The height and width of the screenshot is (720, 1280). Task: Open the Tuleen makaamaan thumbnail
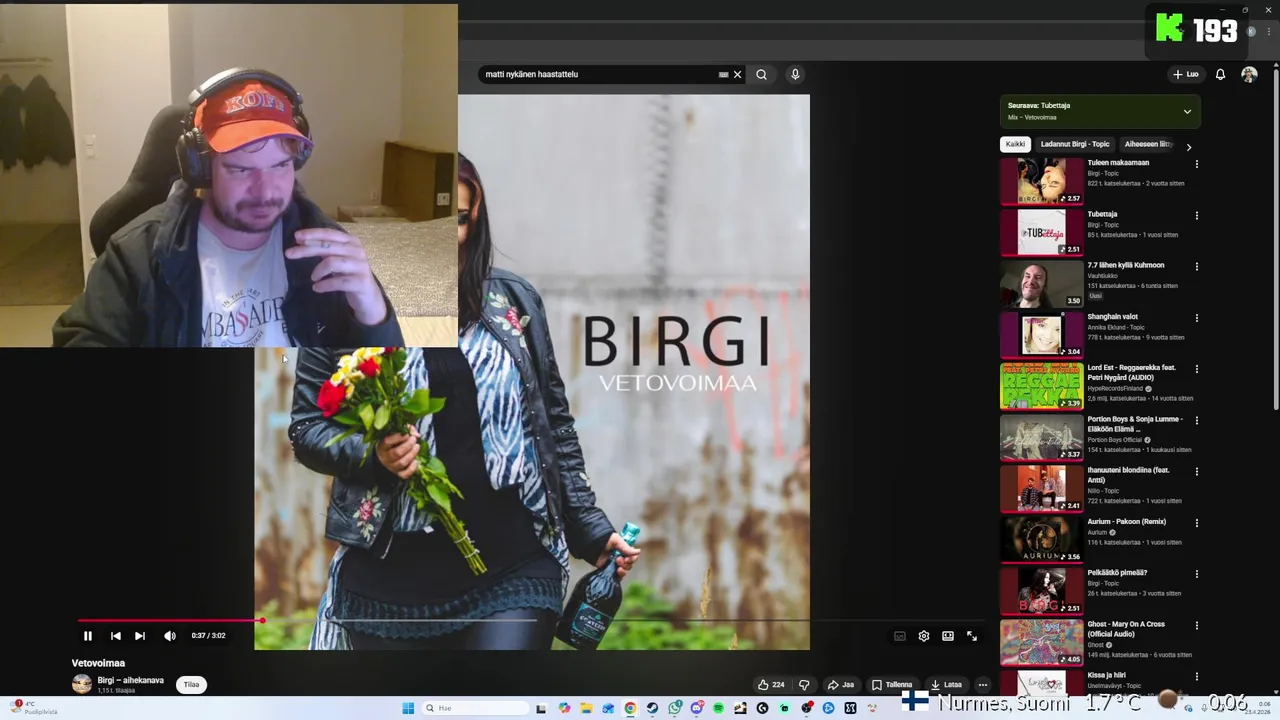(x=1041, y=181)
